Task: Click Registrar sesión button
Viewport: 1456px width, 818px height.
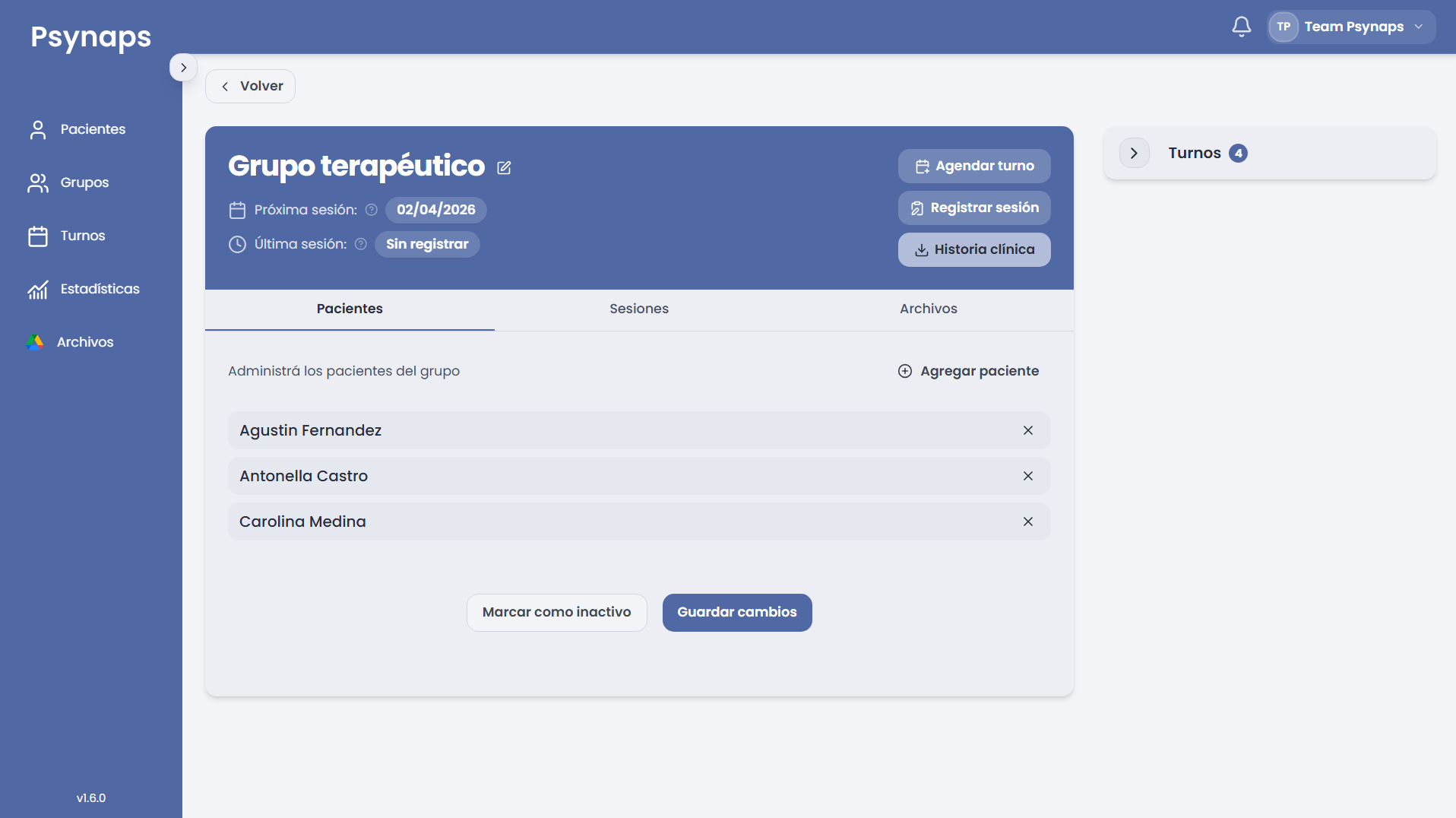Action: point(974,208)
